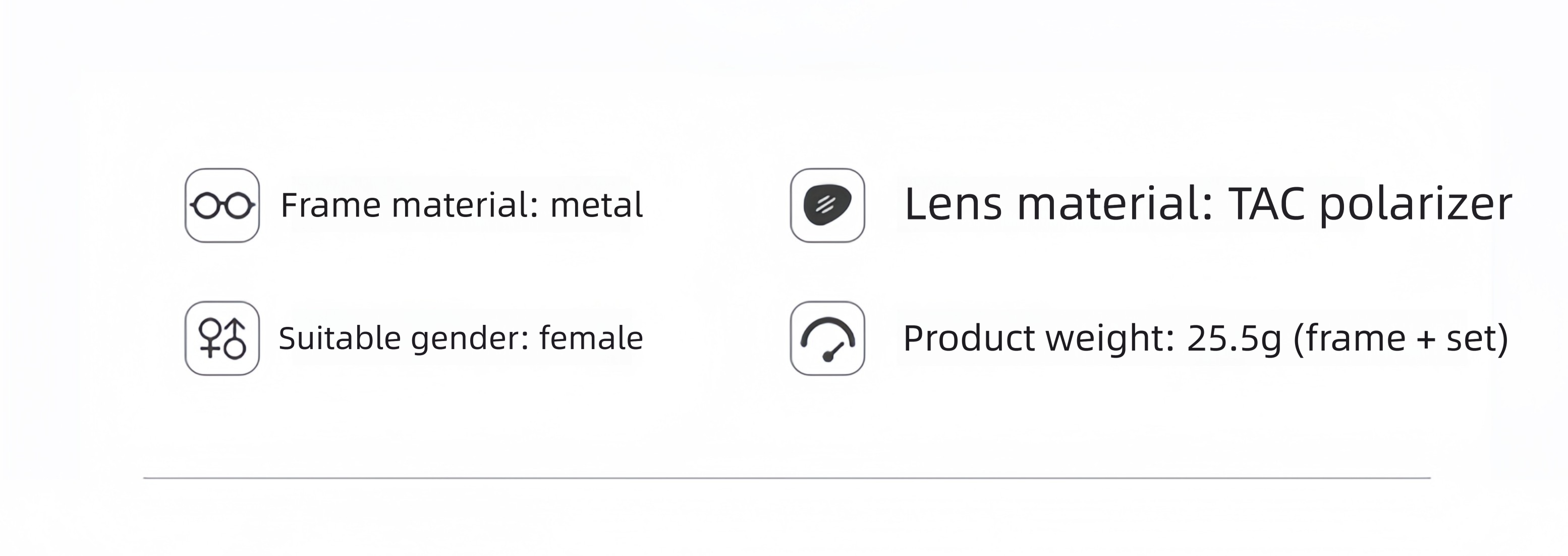Click the word "metal"
This screenshot has width=1568, height=556.
pos(596,205)
